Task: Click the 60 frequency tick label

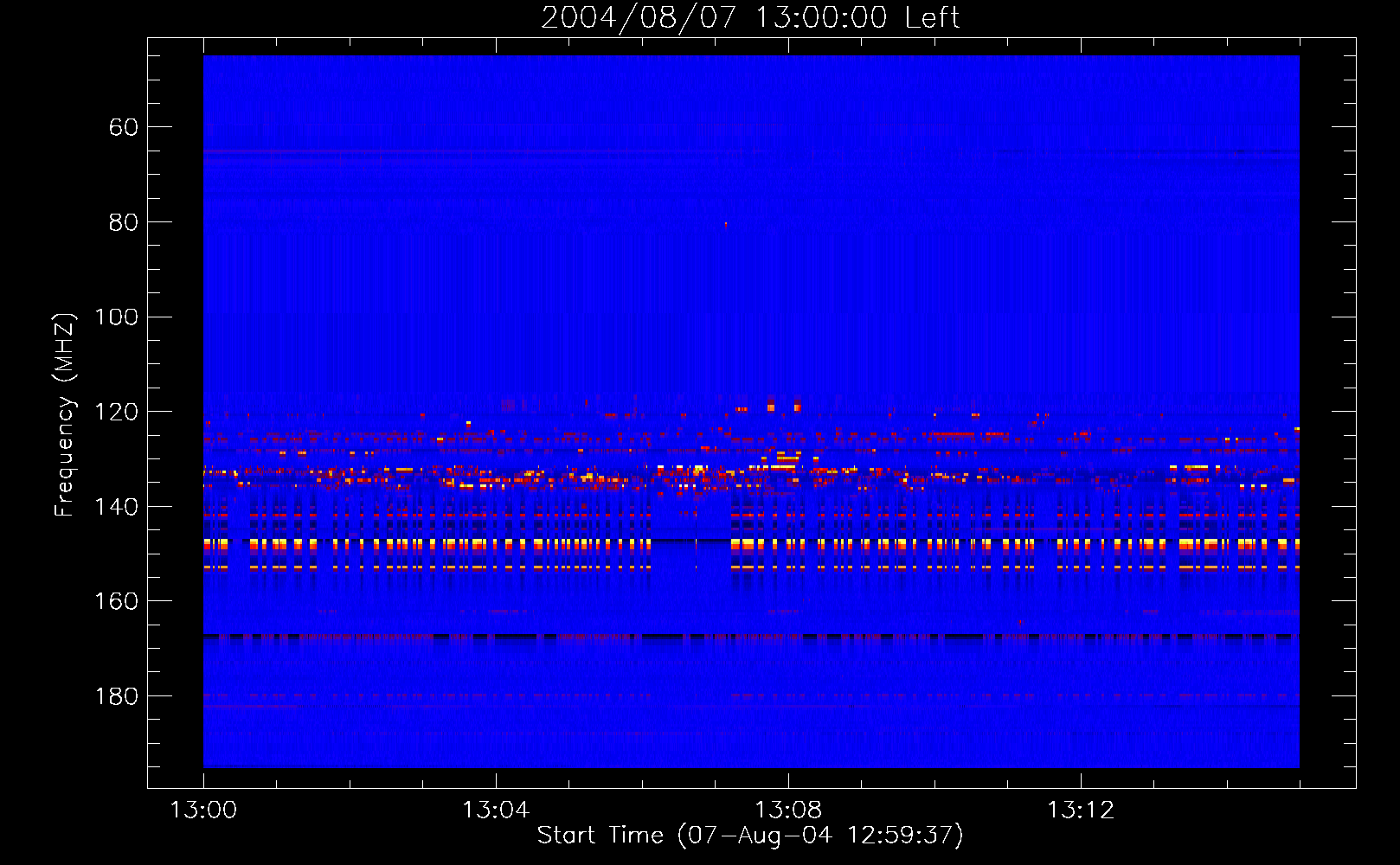Action: (124, 127)
